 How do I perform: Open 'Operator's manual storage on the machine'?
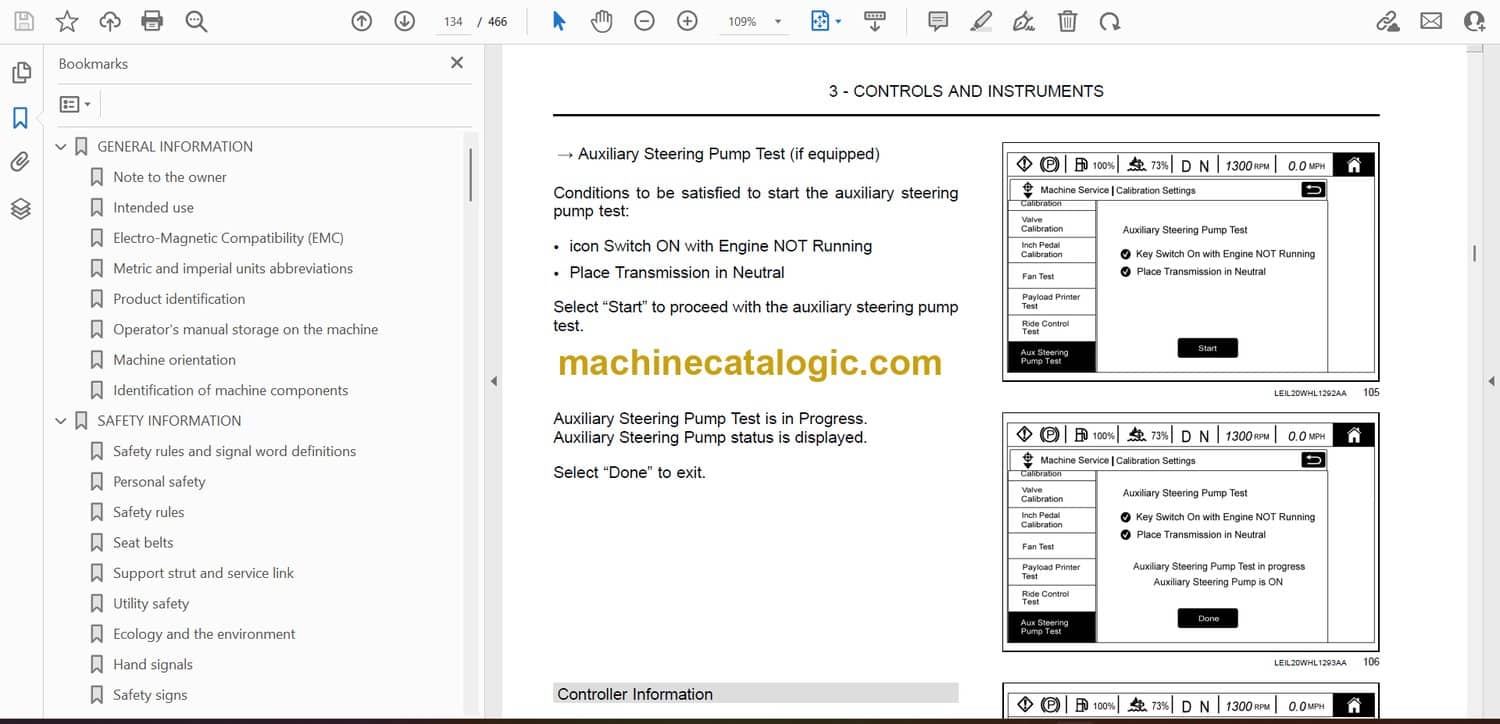246,330
